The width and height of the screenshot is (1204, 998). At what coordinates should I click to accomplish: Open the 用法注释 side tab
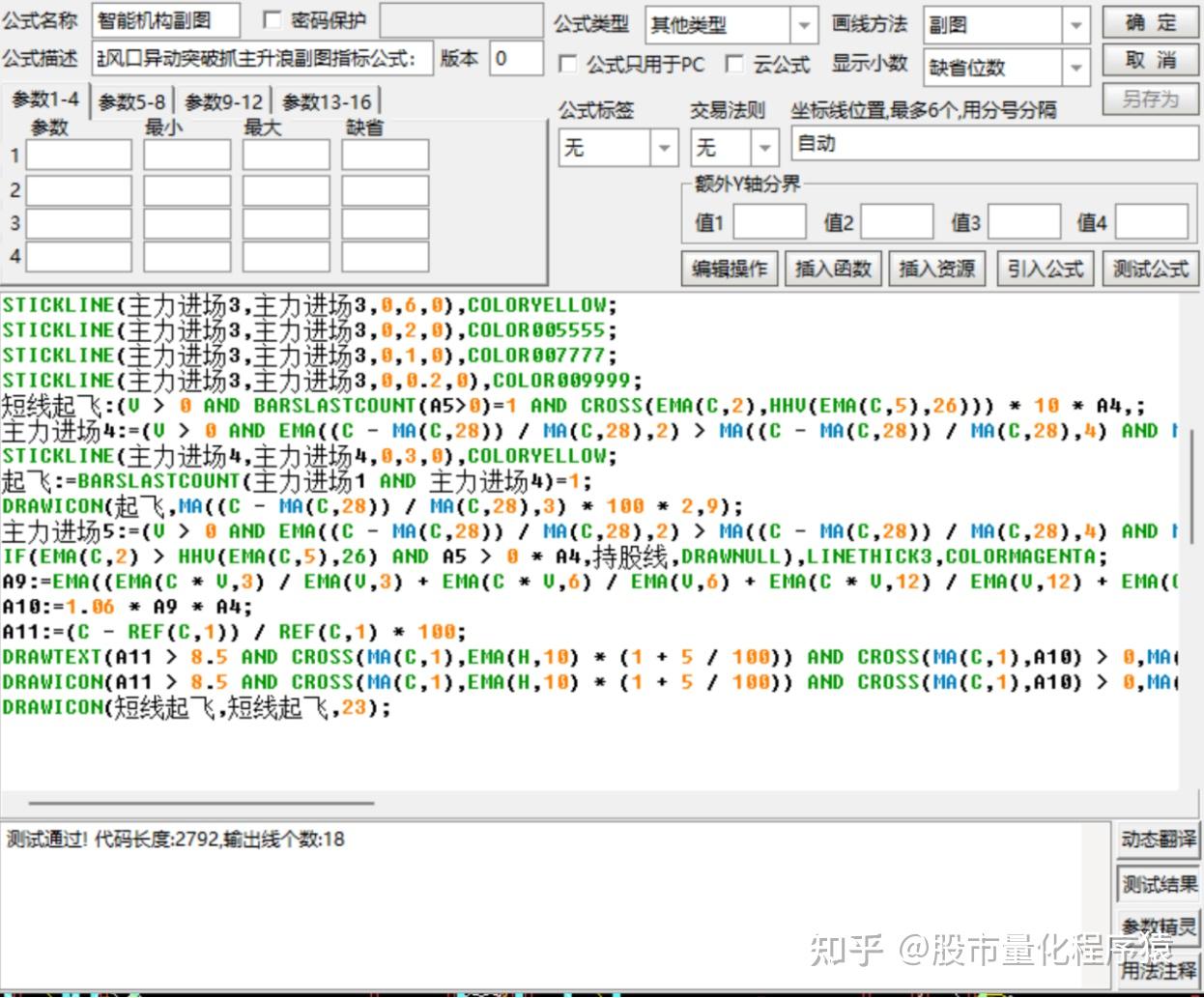click(1158, 969)
